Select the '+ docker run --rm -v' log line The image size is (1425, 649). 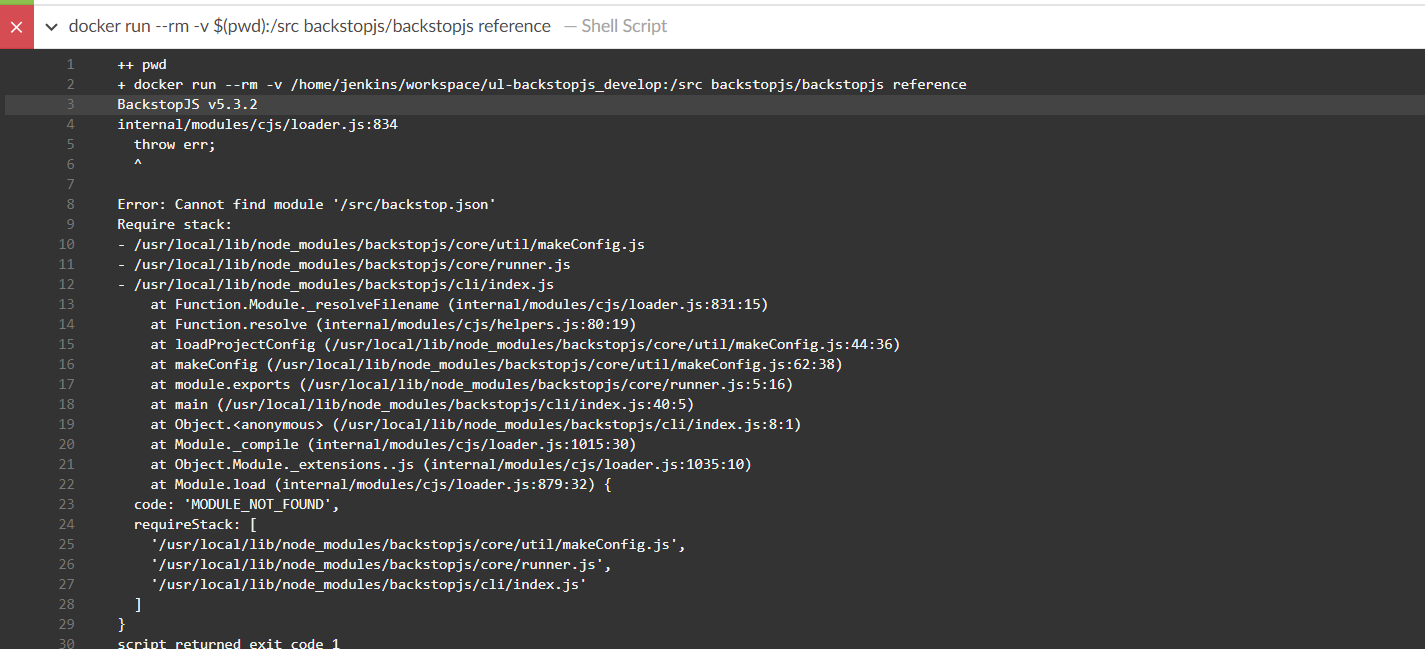point(542,84)
